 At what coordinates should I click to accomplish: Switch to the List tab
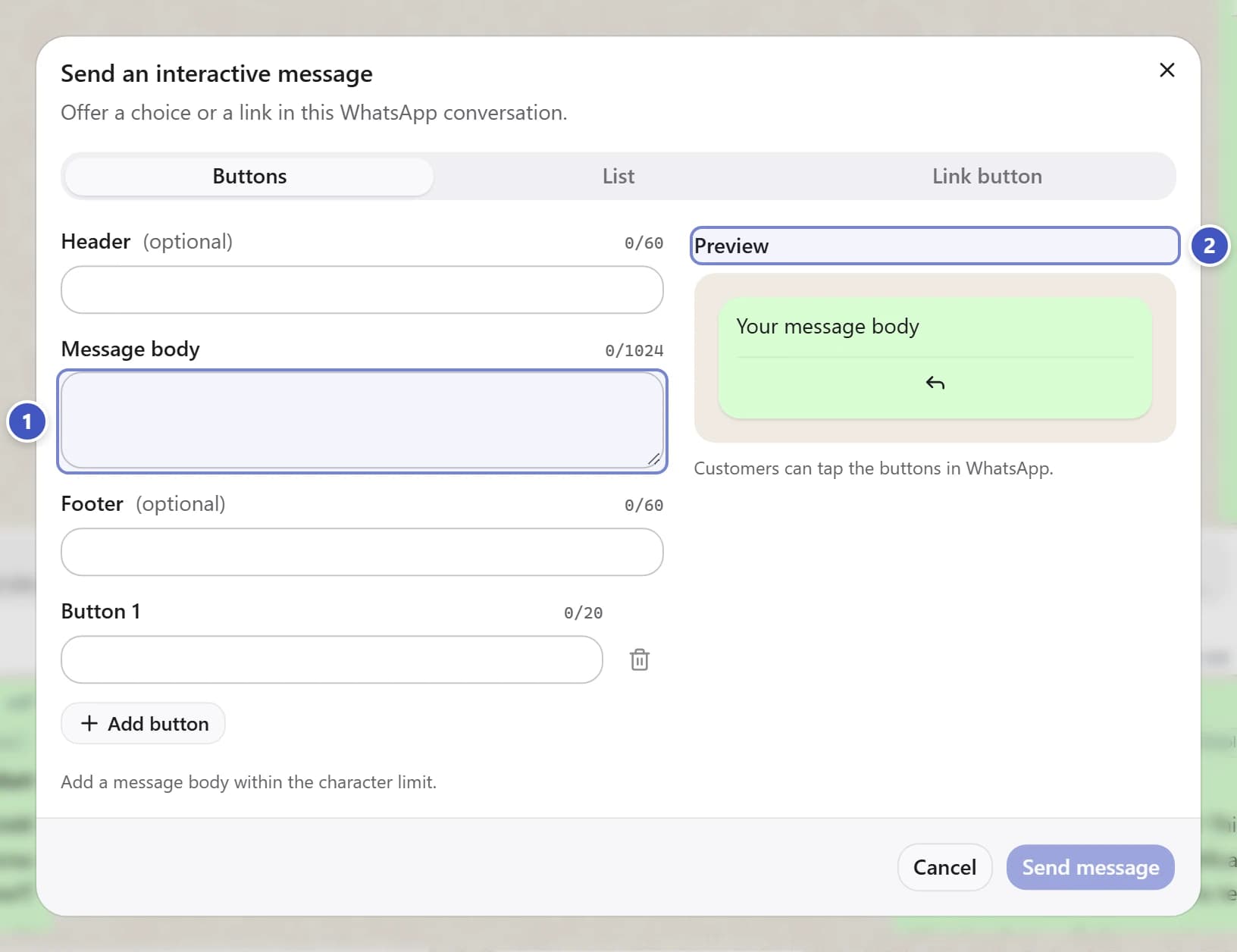[x=618, y=176]
